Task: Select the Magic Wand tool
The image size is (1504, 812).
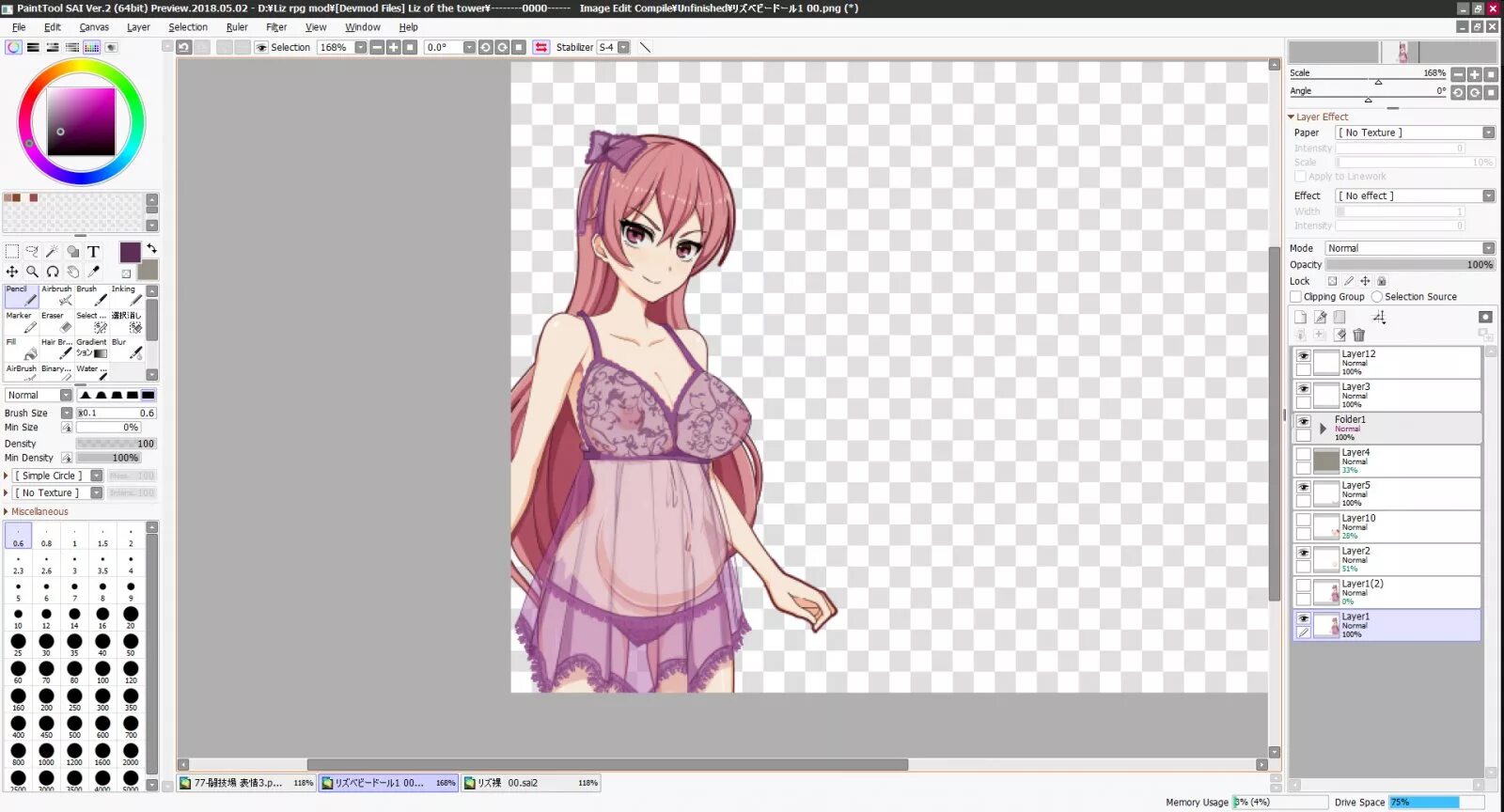Action: point(53,251)
